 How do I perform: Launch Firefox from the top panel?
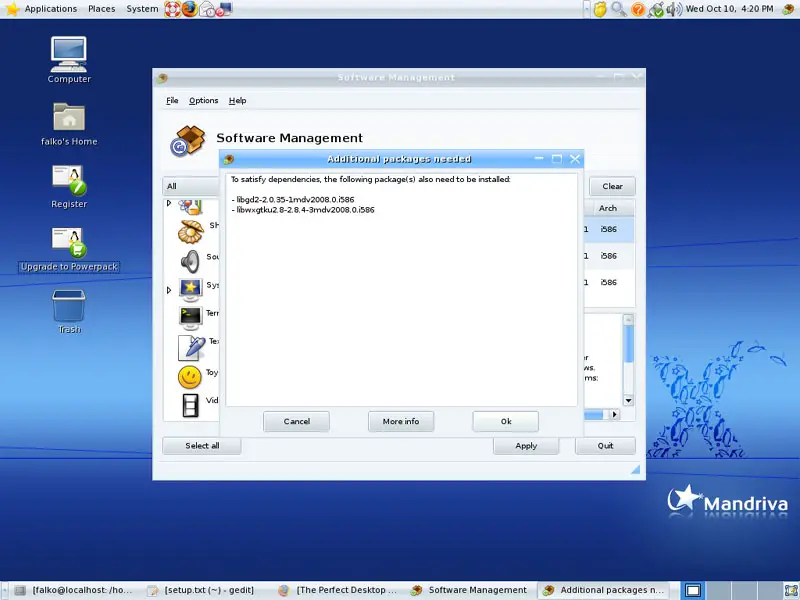tap(189, 9)
